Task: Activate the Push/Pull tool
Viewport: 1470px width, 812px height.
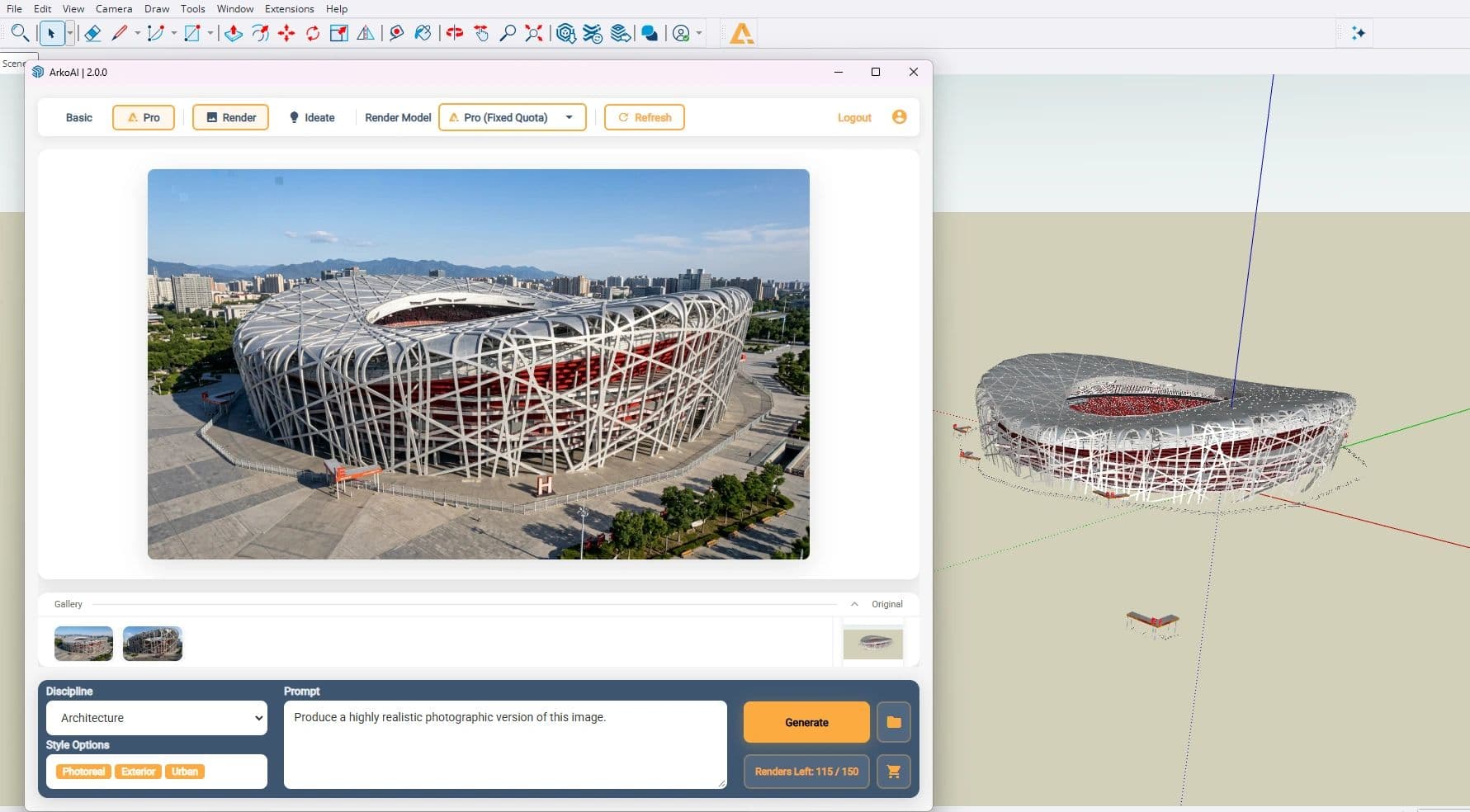Action: coord(234,33)
